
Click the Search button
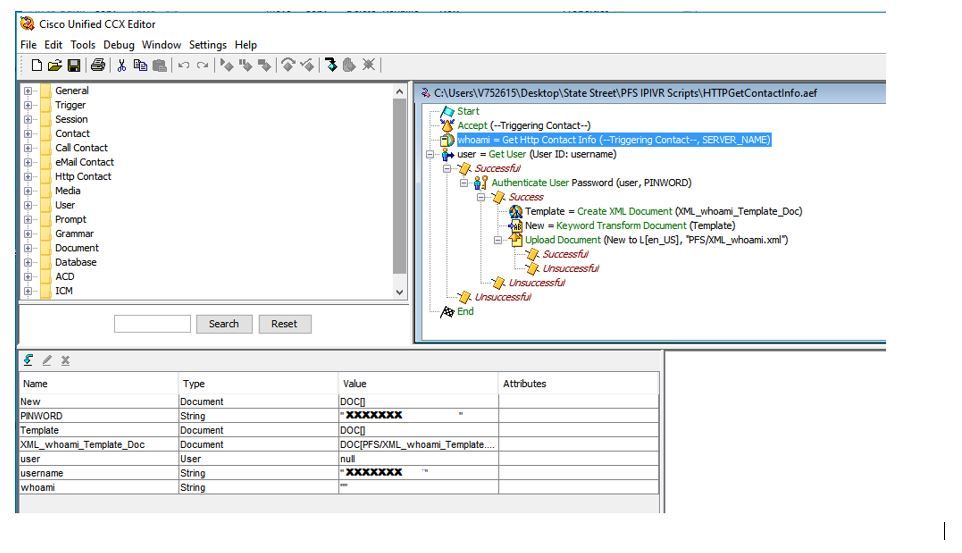click(x=224, y=324)
